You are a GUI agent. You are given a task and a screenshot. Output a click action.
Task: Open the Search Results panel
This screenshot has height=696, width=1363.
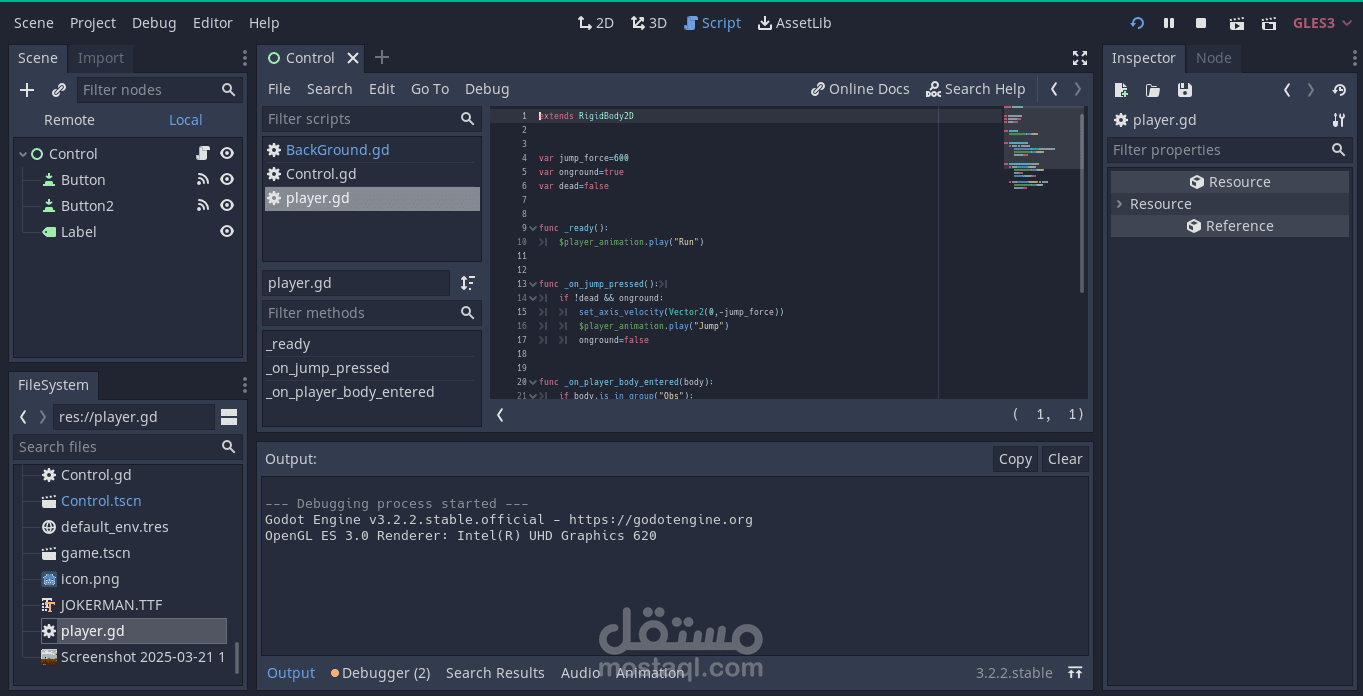click(495, 673)
